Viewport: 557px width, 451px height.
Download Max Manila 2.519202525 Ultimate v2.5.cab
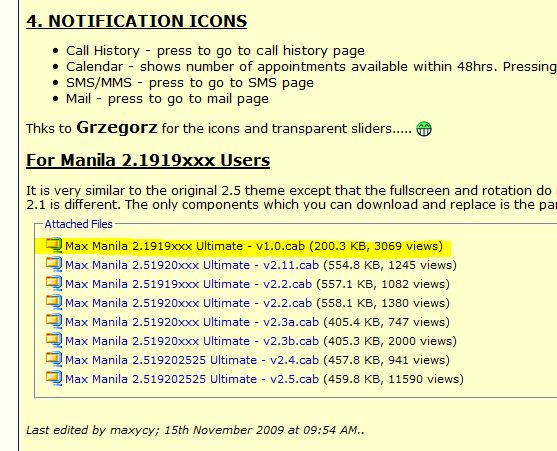click(192, 379)
